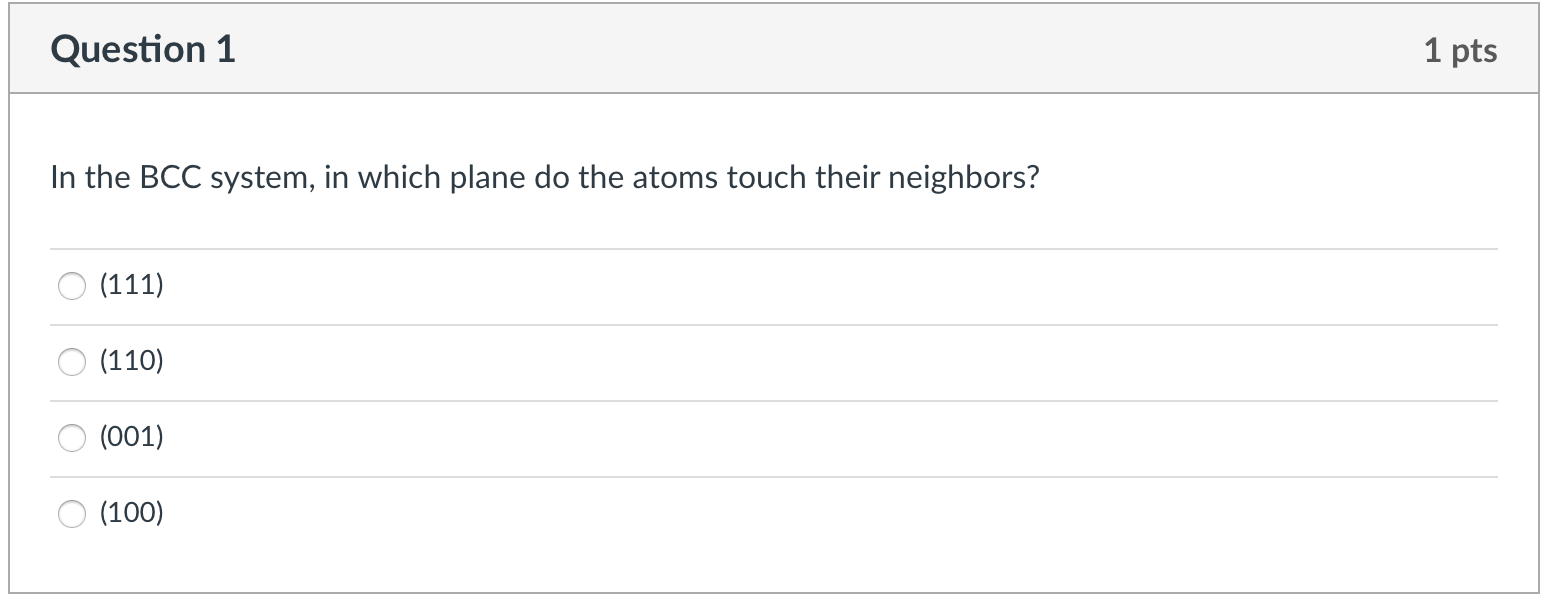Click the Question 1 header title
Image resolution: width=1548 pixels, height=600 pixels.
(x=143, y=48)
